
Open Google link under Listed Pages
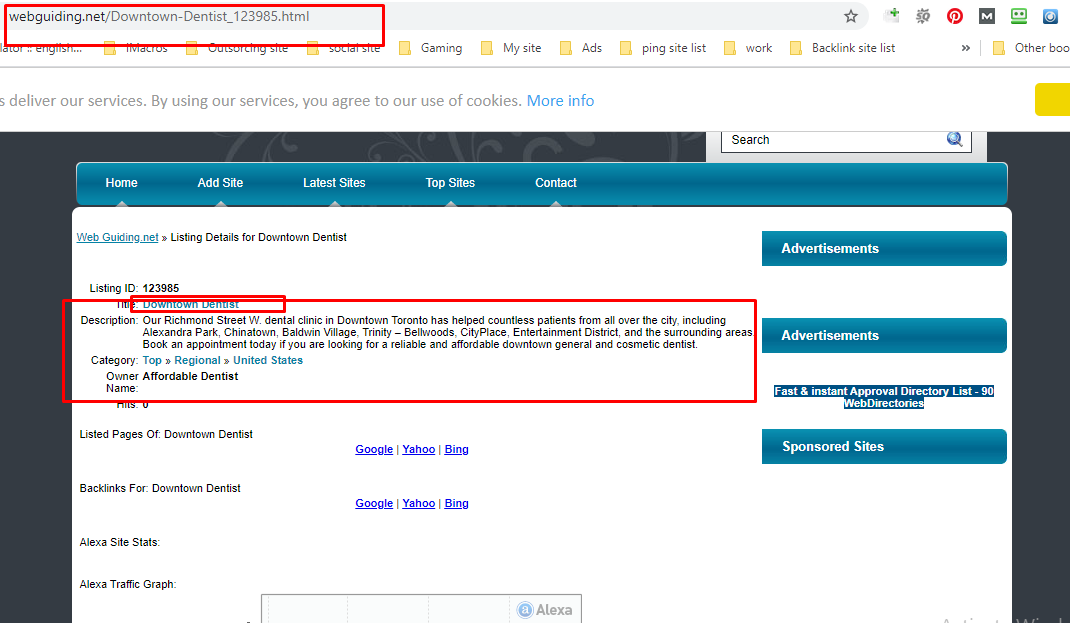coord(374,448)
